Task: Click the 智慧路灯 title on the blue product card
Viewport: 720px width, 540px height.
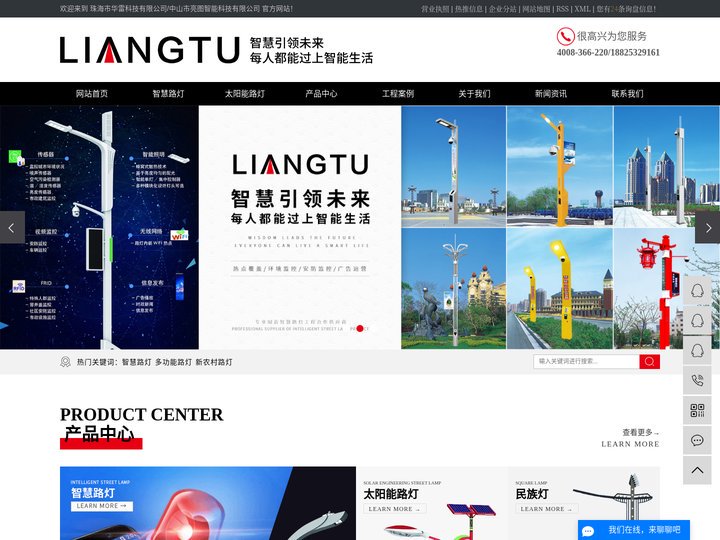Action: (x=93, y=493)
